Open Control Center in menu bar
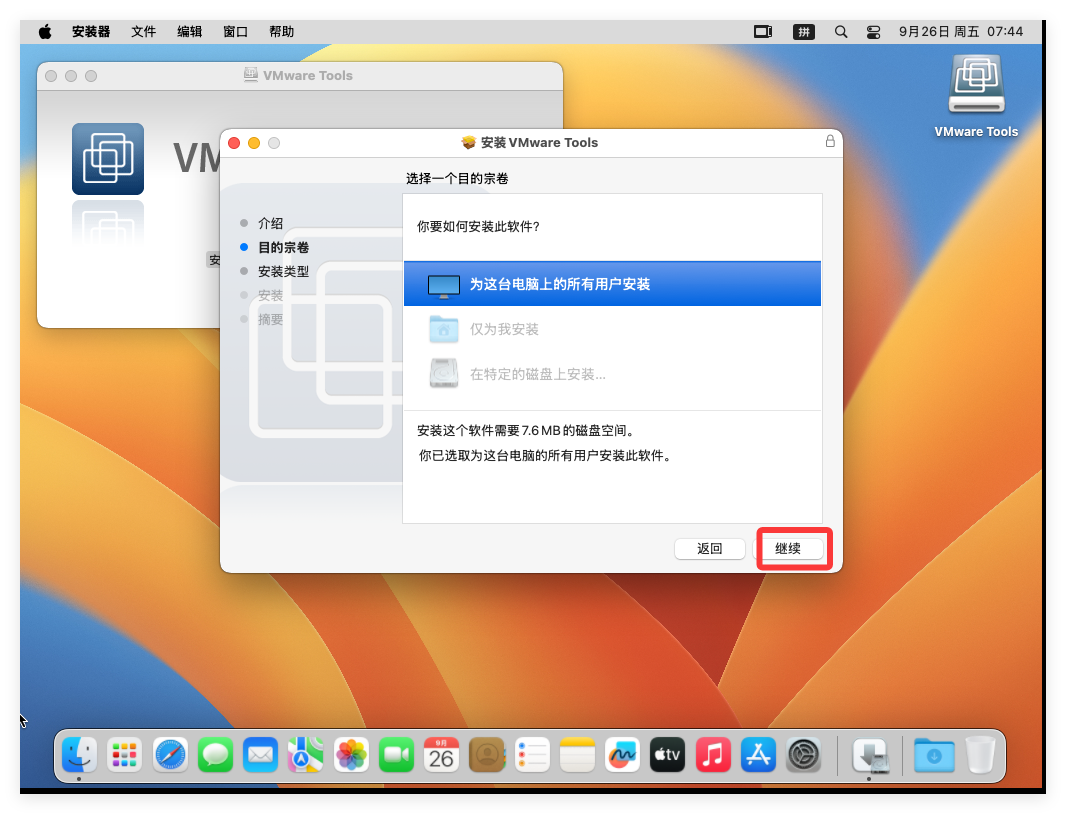 pyautogui.click(x=874, y=31)
